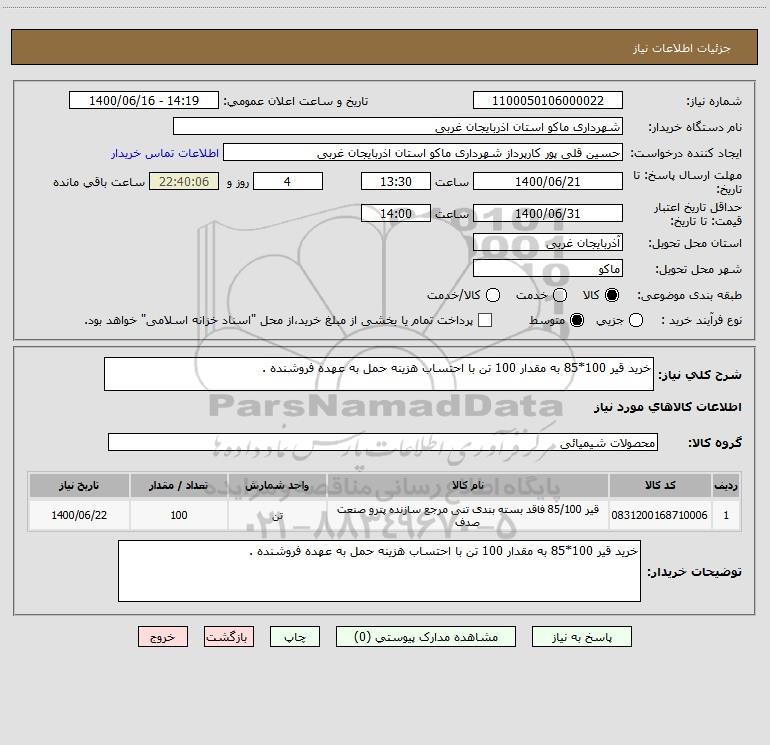Viewport: 770px width, 745px height.
Task: Click the استان محل تحویل label
Action: tap(695, 243)
